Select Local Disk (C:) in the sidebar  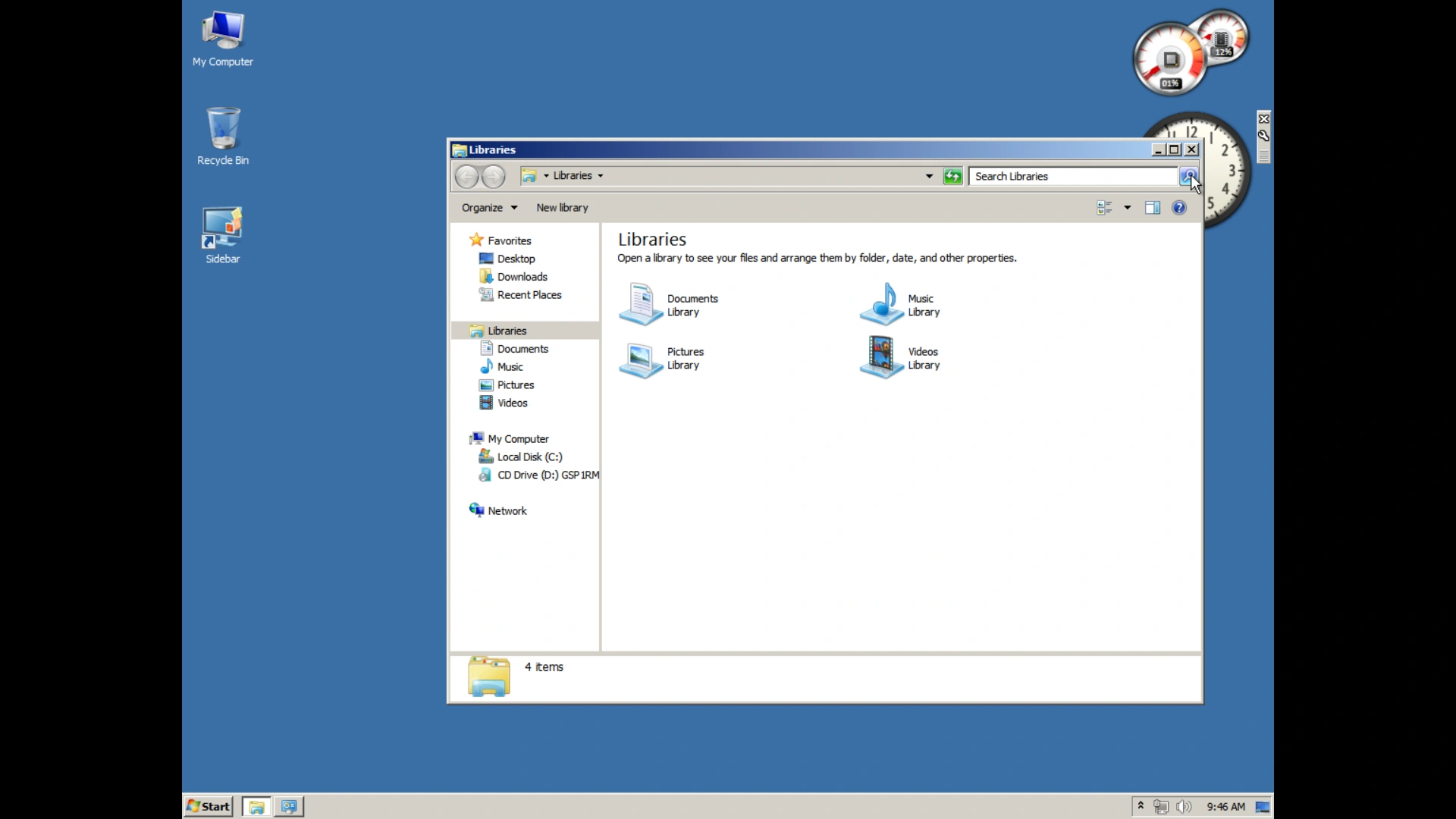529,456
